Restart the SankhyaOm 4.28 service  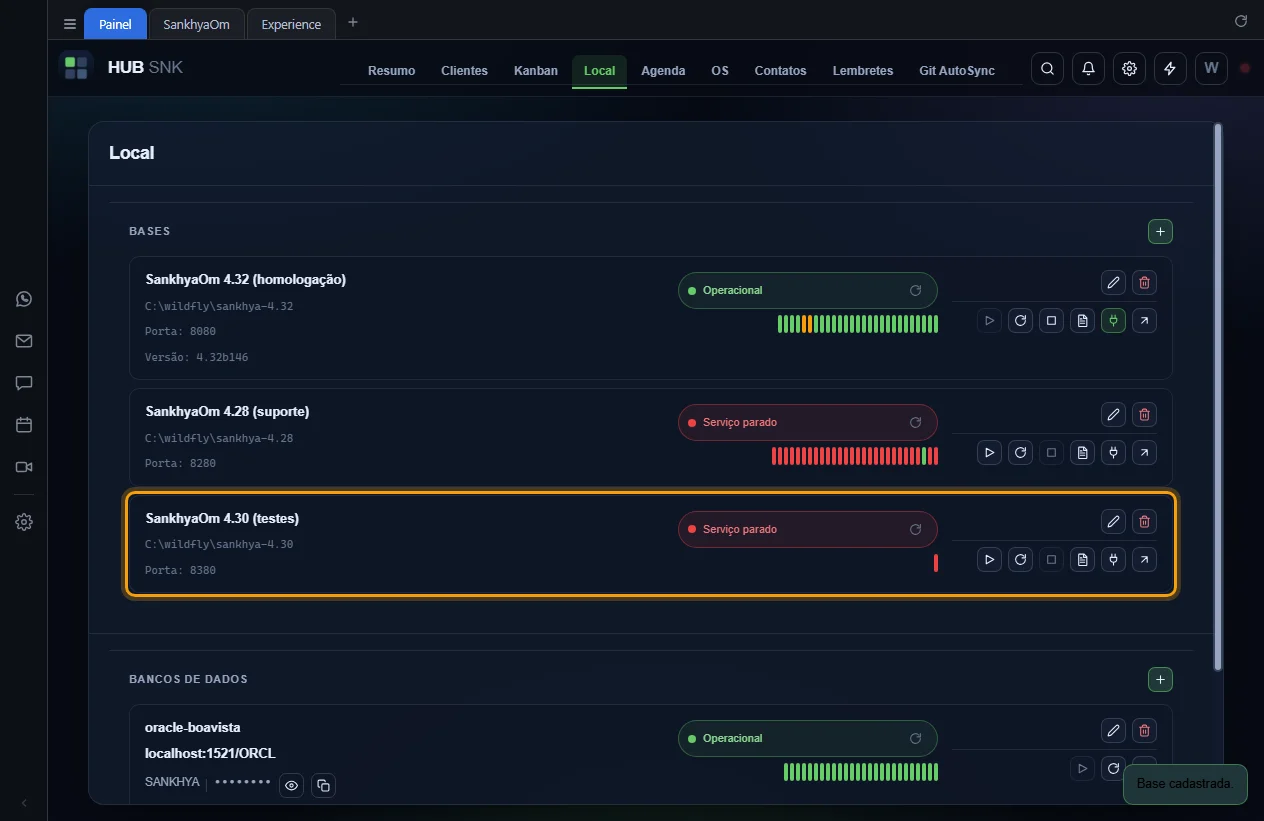click(1020, 453)
